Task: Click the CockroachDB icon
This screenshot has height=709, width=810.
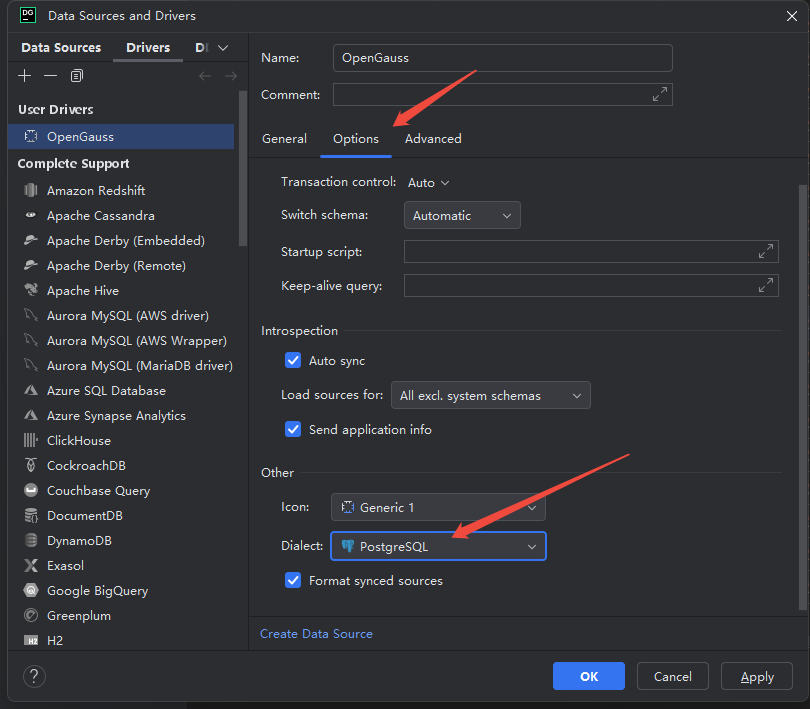Action: pos(31,465)
